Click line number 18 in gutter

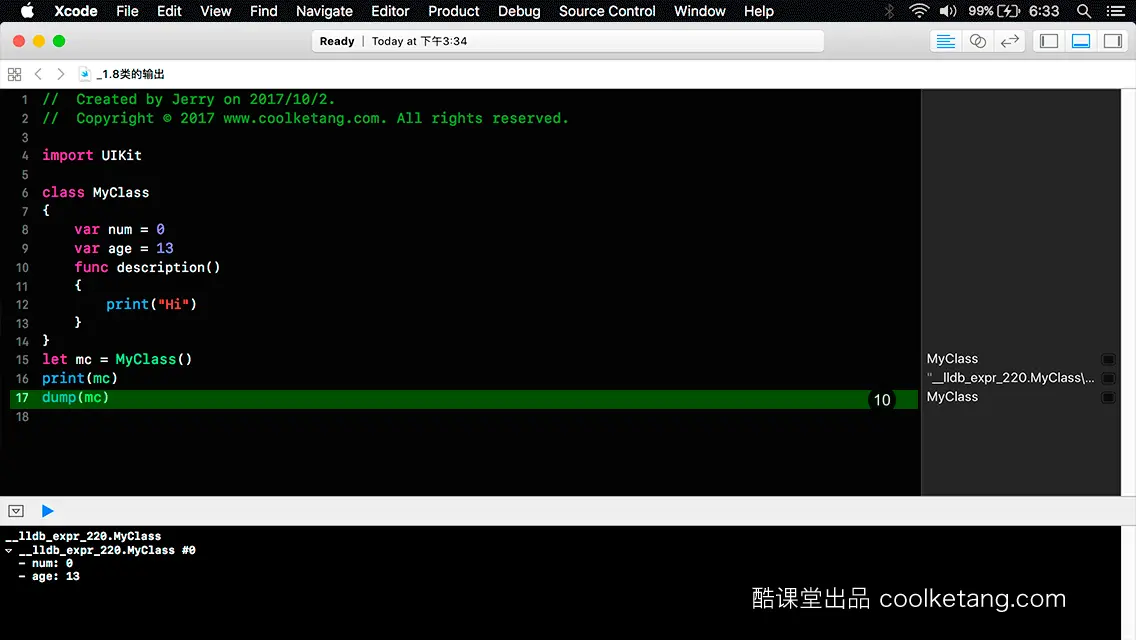pos(22,417)
